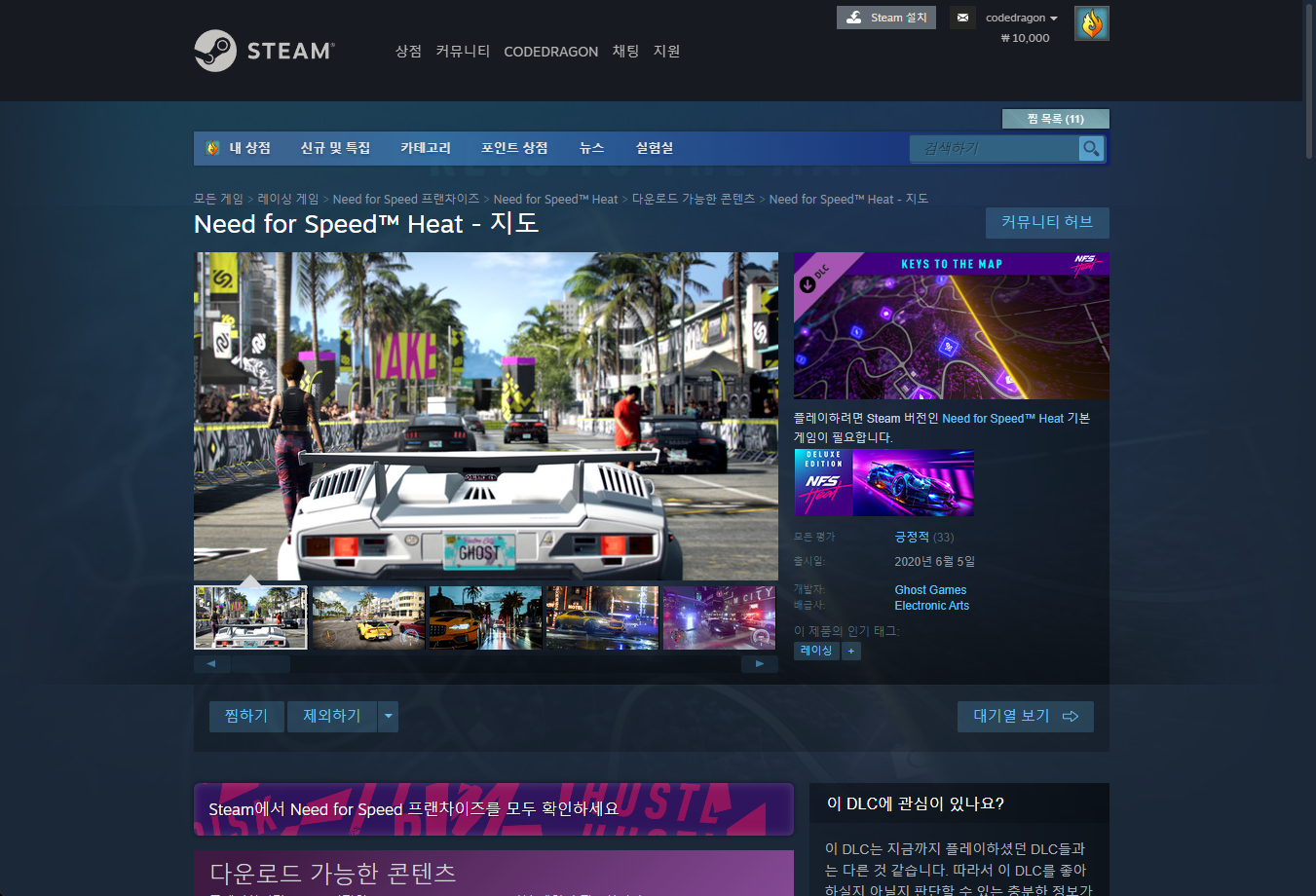Open Ghost Games developer link
Image resolution: width=1316 pixels, height=896 pixels.
pyautogui.click(x=930, y=590)
